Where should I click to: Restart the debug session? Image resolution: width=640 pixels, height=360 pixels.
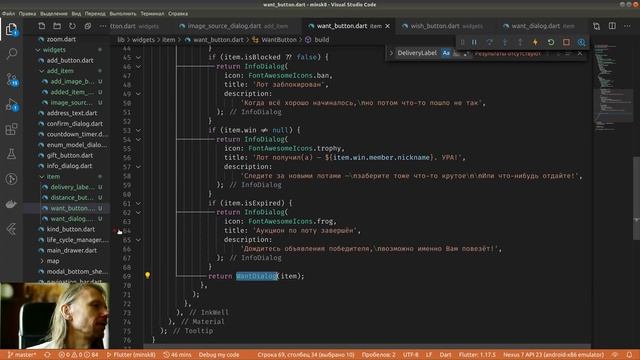(x=551, y=42)
